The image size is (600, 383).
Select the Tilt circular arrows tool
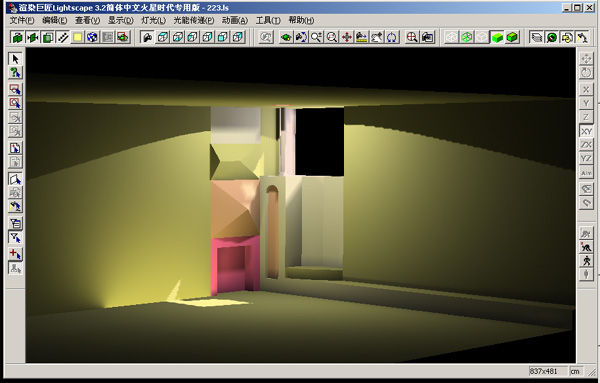coord(392,37)
